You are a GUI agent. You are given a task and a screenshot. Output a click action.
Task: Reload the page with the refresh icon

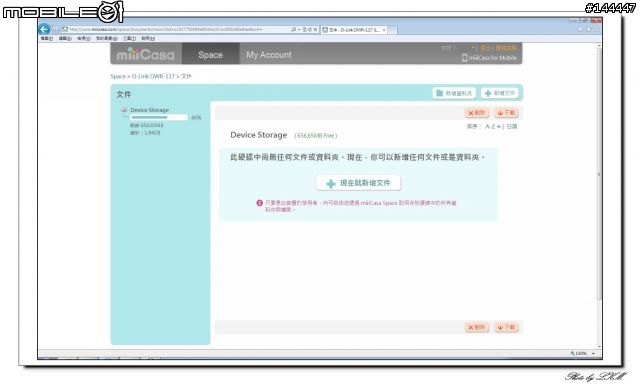tap(310, 29)
